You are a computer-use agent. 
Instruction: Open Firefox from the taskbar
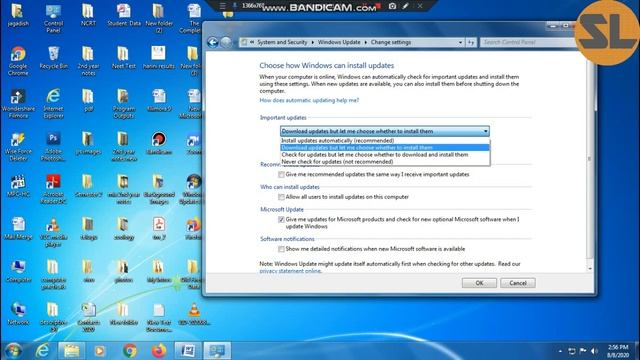[x=159, y=351]
